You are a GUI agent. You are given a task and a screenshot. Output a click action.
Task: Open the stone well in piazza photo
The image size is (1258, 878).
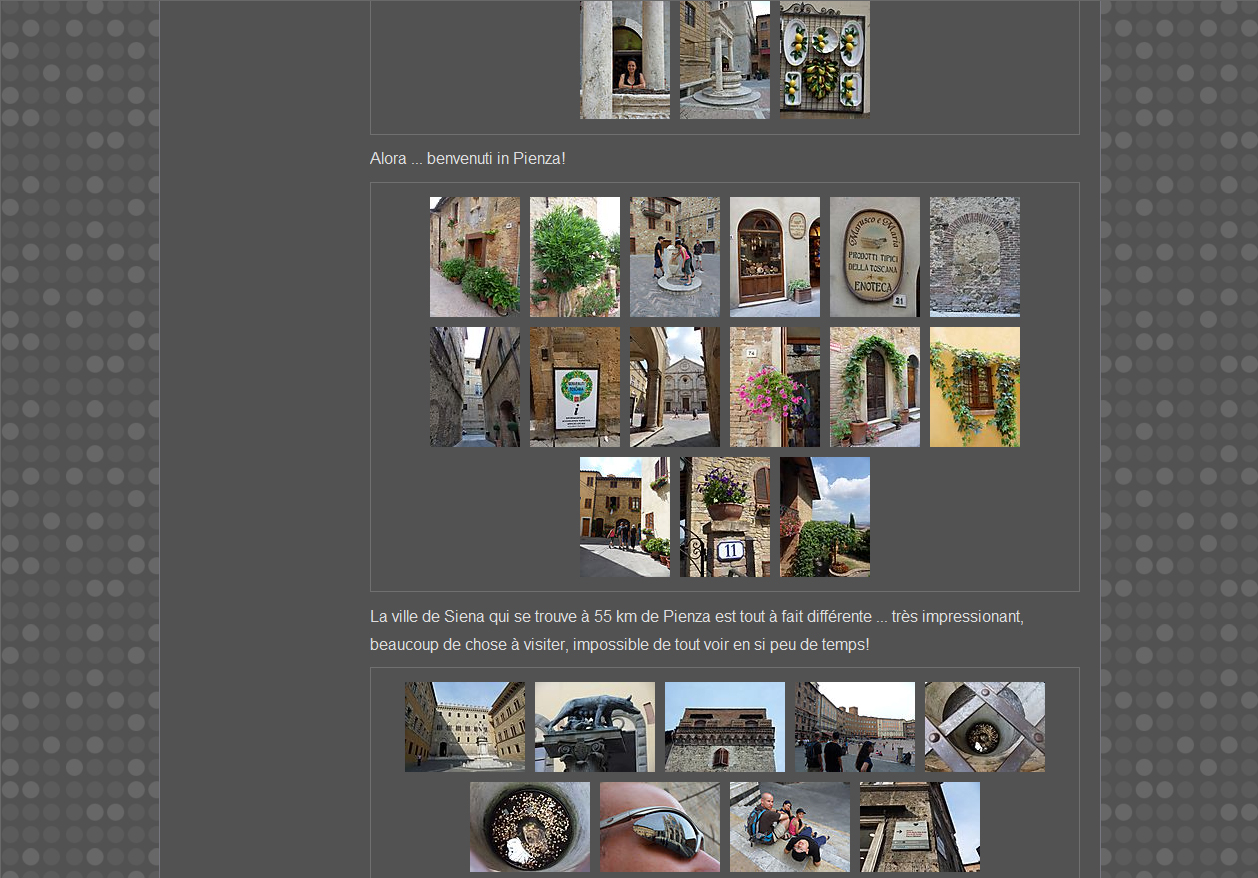725,60
